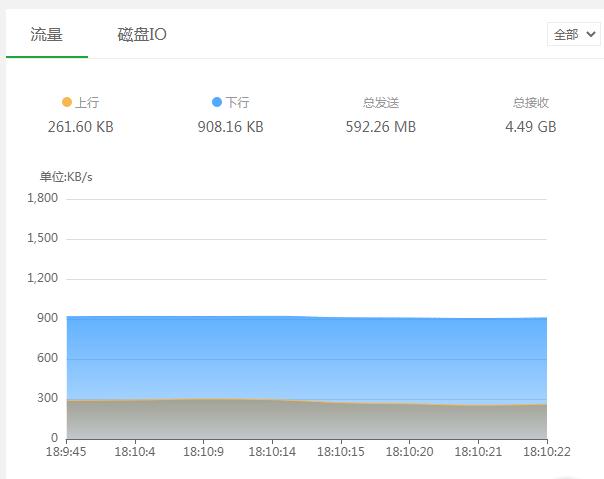Expand the 全部 dropdown
The height and width of the screenshot is (479, 604).
tap(574, 34)
